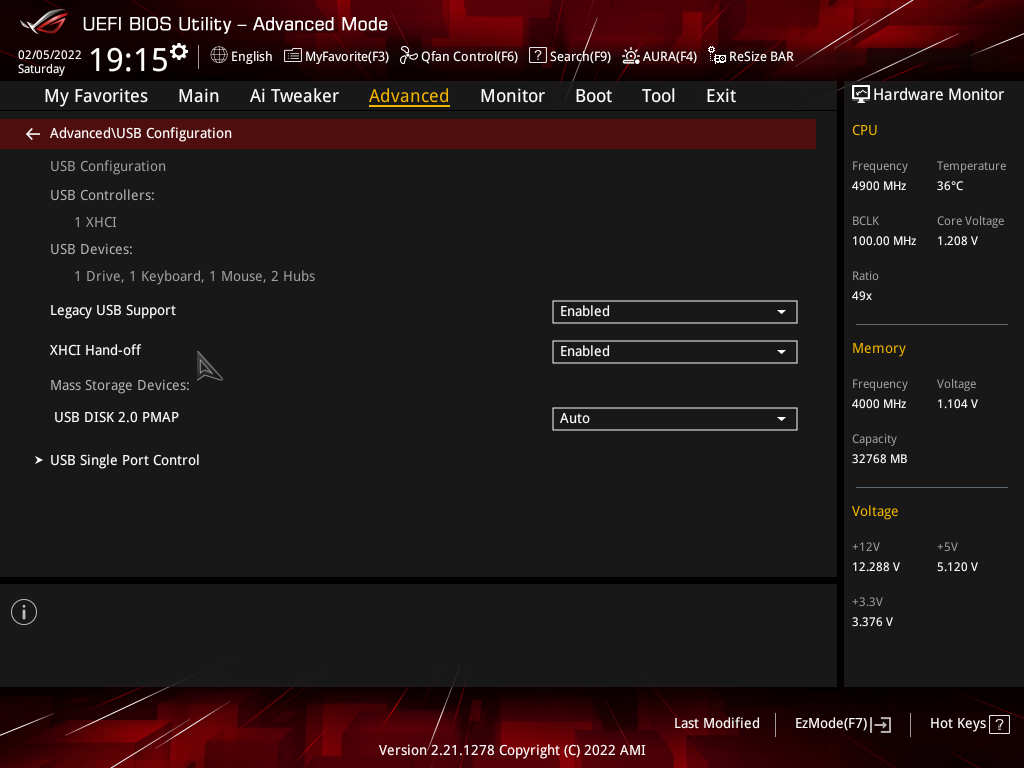Click the EzMode exit arrow icon
1024x768 pixels.
tap(882, 724)
